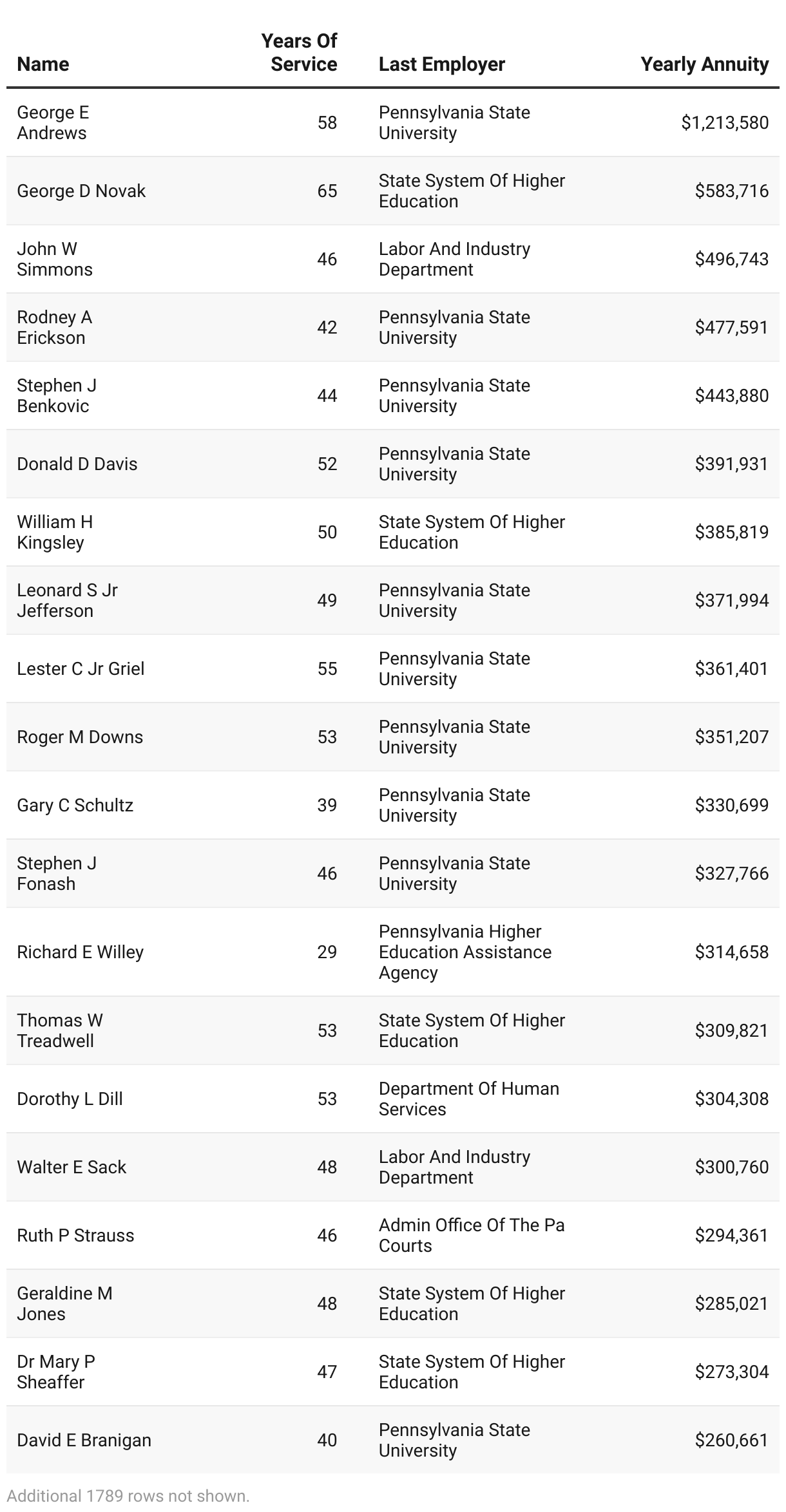Screen dimensions: 786x1512
Task: Click Richard E Willey's employer cell
Action: click(x=465, y=952)
